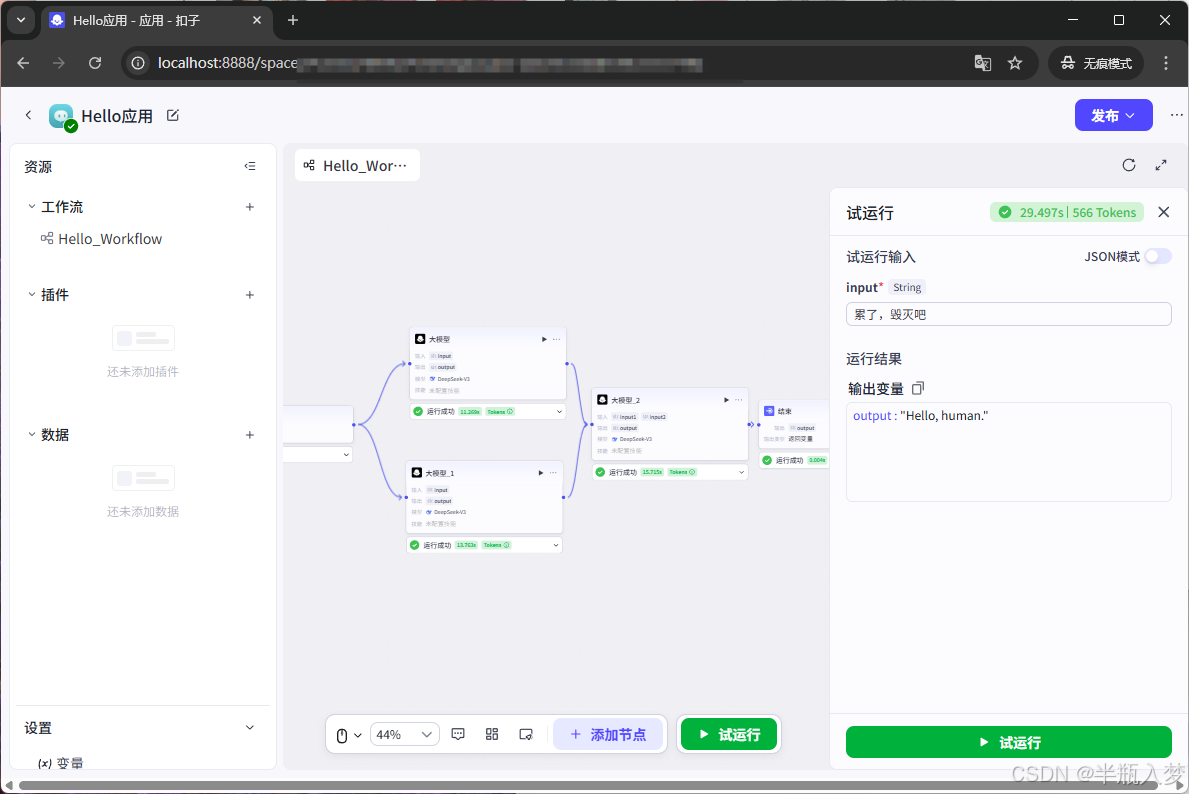
Task: Open the browser tab search dropdown
Action: 20,20
